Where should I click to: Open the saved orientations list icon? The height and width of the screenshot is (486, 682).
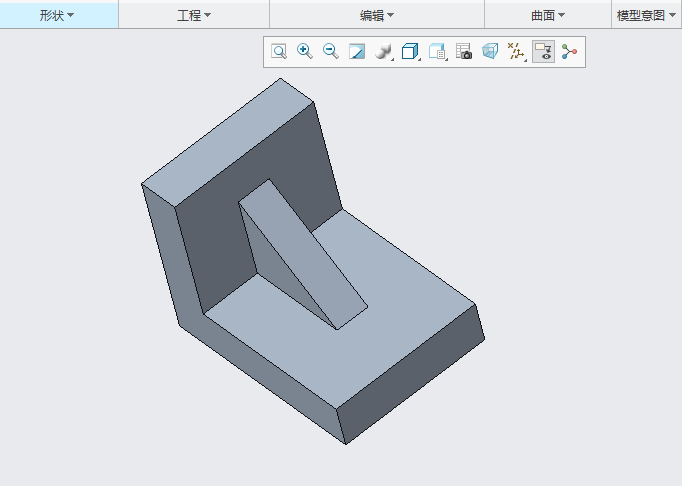tap(437, 52)
